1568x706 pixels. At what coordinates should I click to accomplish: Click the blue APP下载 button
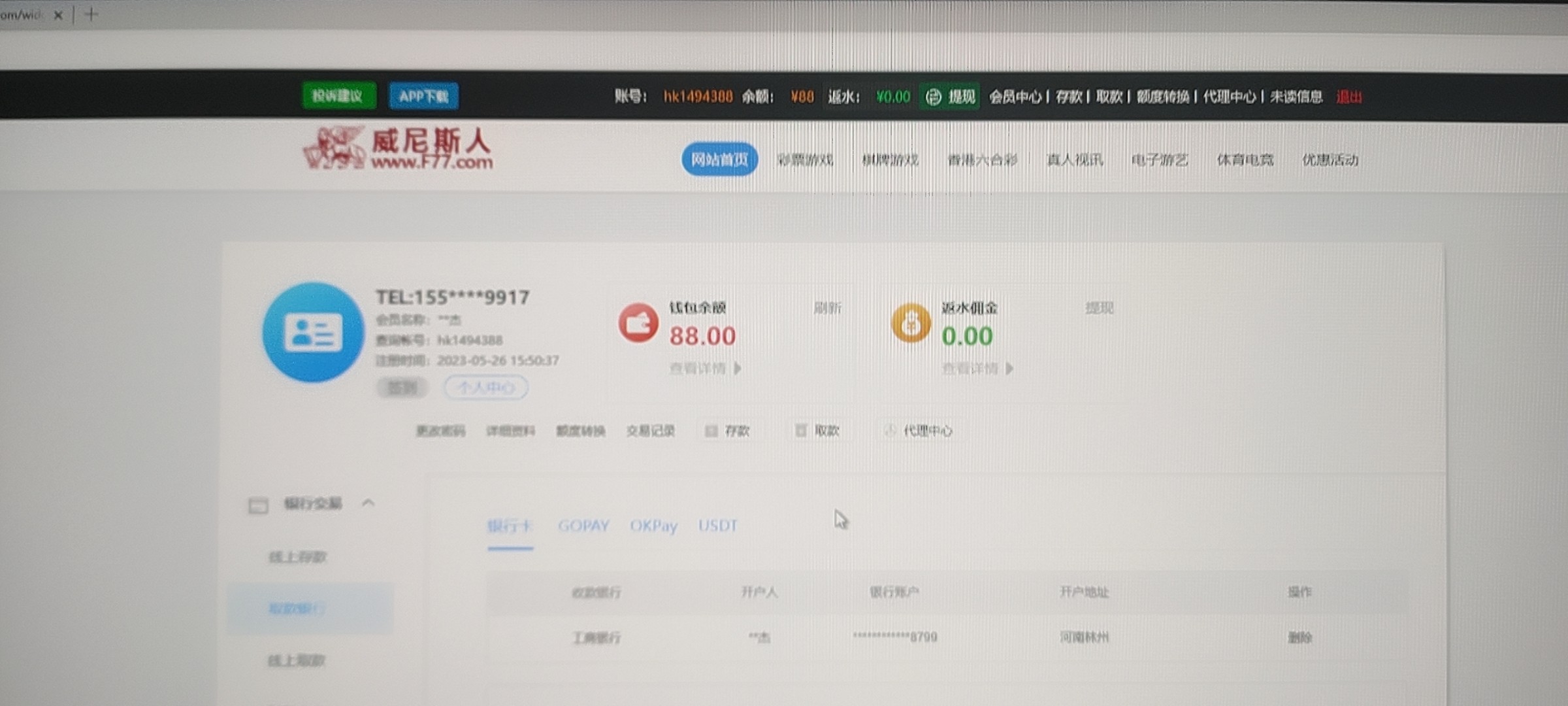[x=423, y=96]
